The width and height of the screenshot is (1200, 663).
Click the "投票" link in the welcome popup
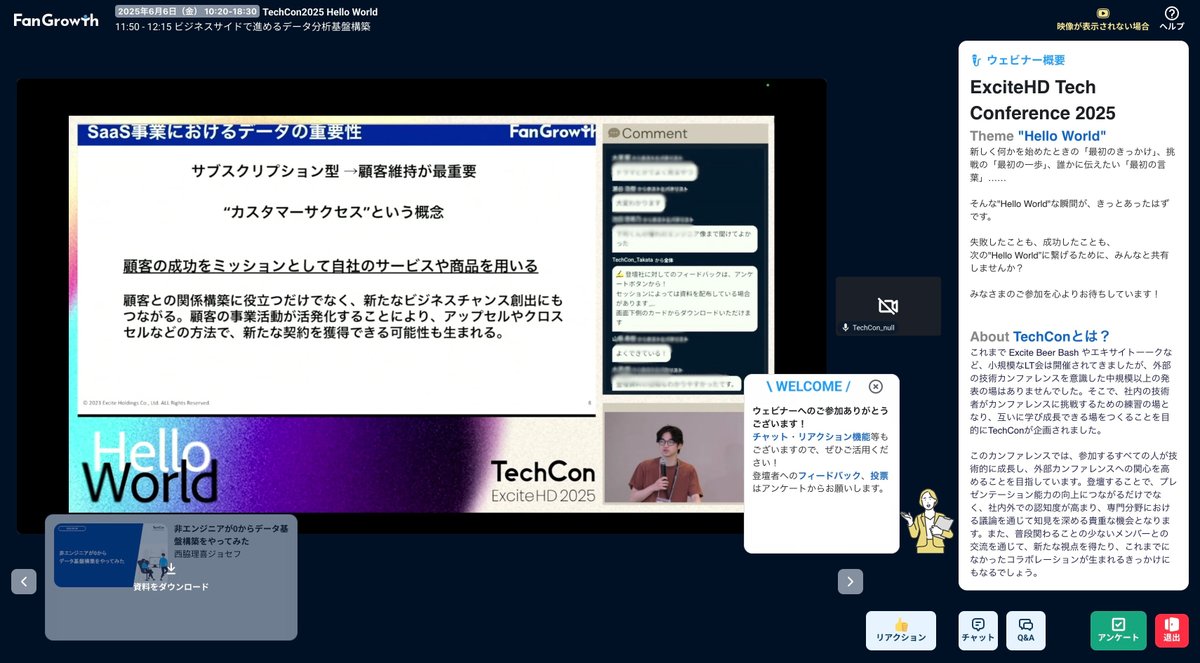[879, 476]
